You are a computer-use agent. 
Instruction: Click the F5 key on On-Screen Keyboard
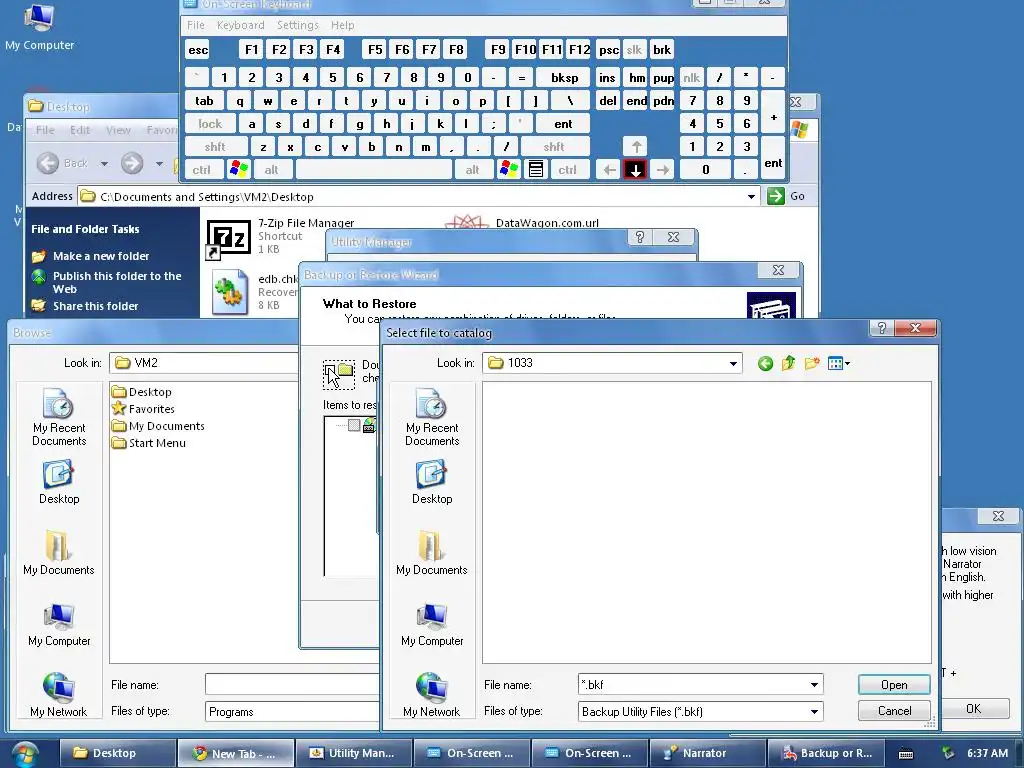pyautogui.click(x=375, y=50)
